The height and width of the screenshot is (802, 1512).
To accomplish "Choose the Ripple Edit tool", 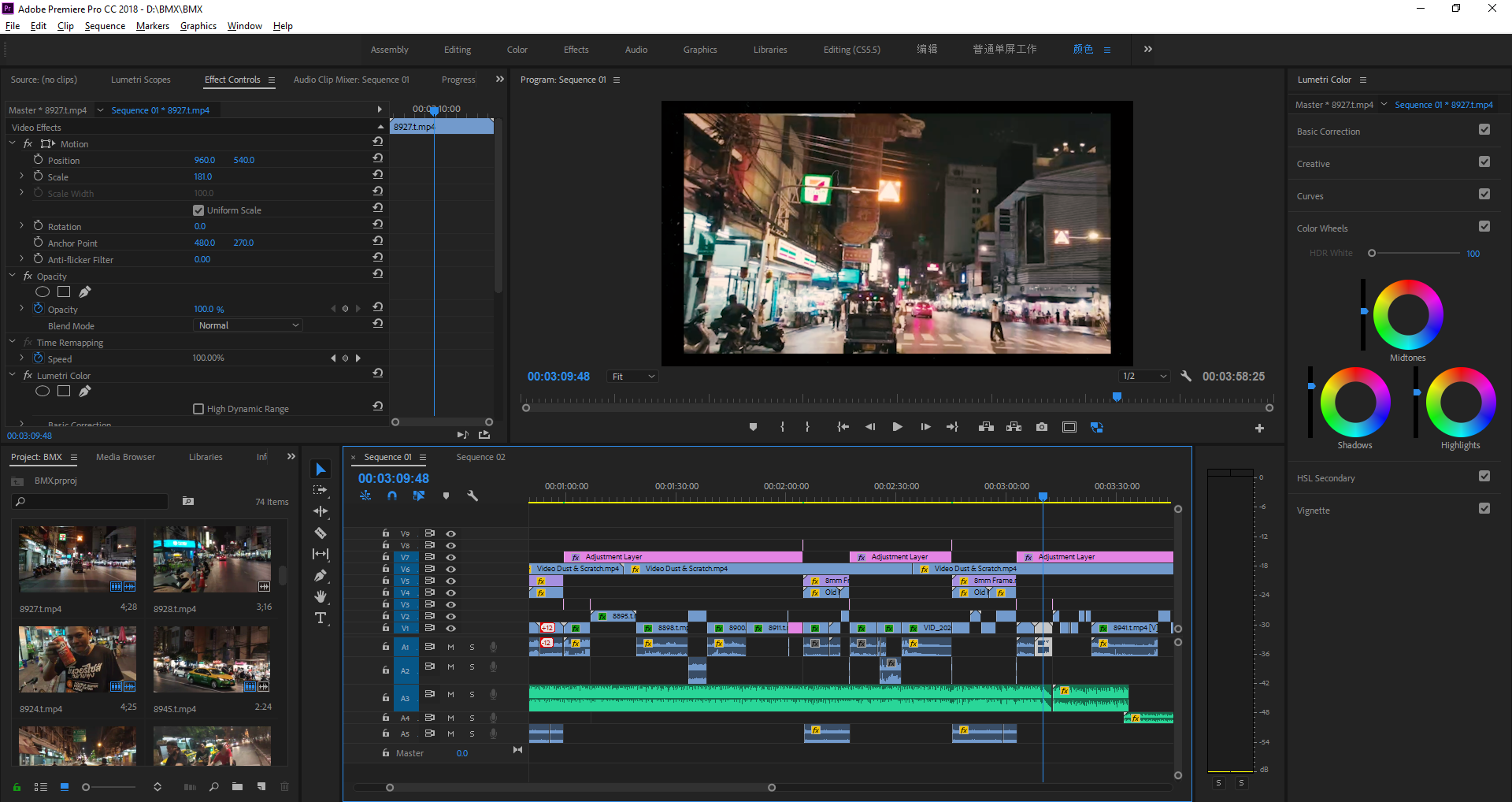I will pos(321,511).
